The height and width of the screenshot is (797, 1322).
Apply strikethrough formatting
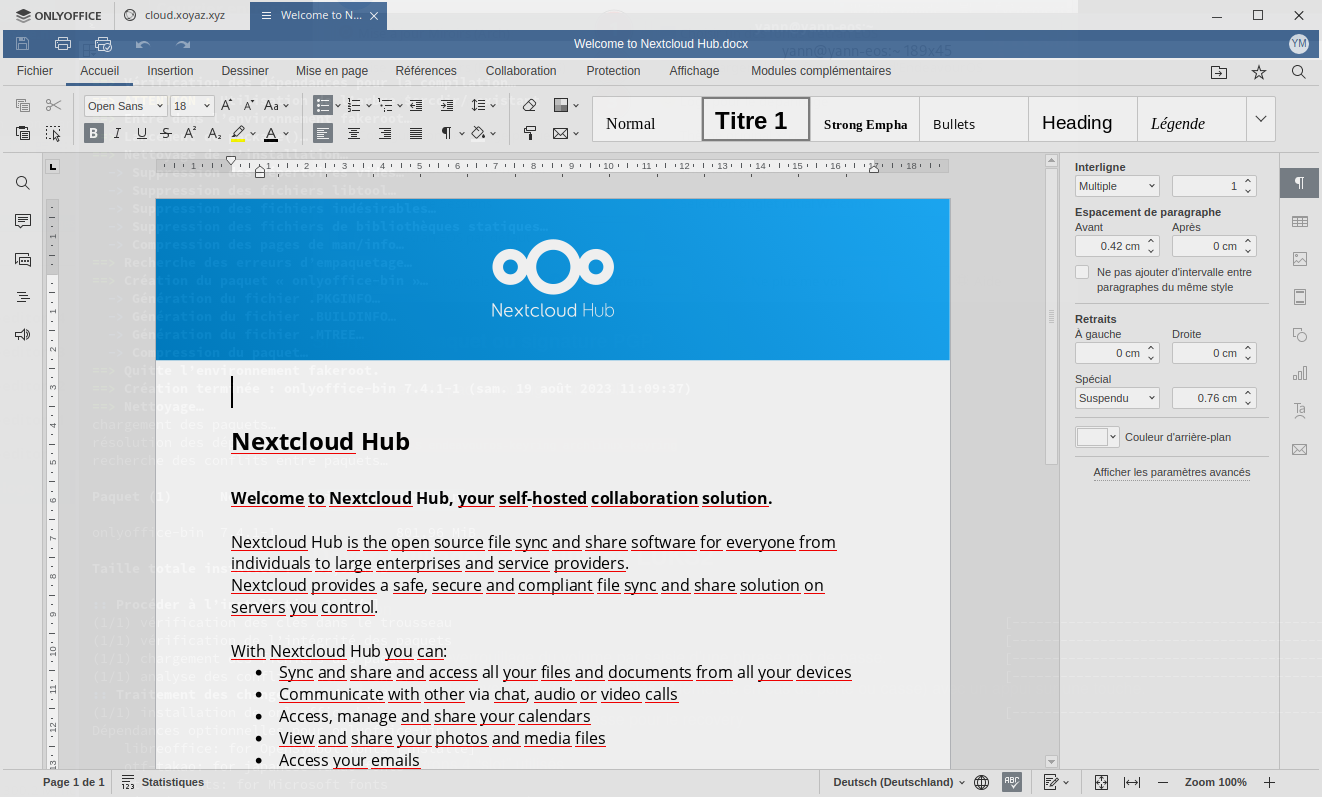click(166, 133)
